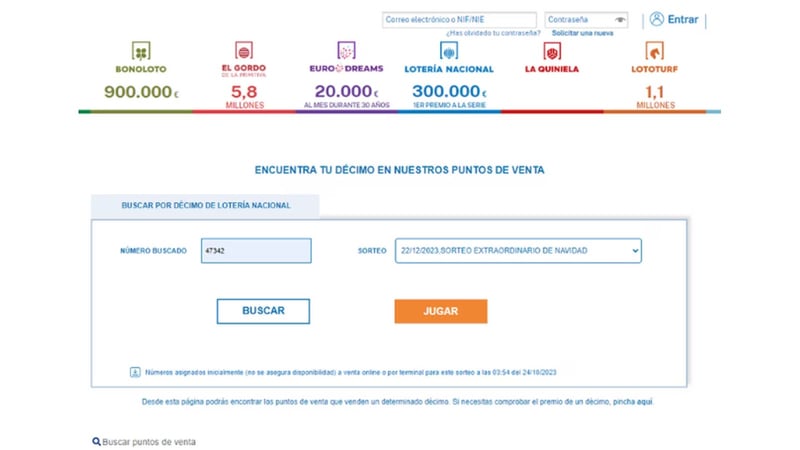This screenshot has width=800, height=450.
Task: Focus the Número buscado input field
Action: point(256,250)
